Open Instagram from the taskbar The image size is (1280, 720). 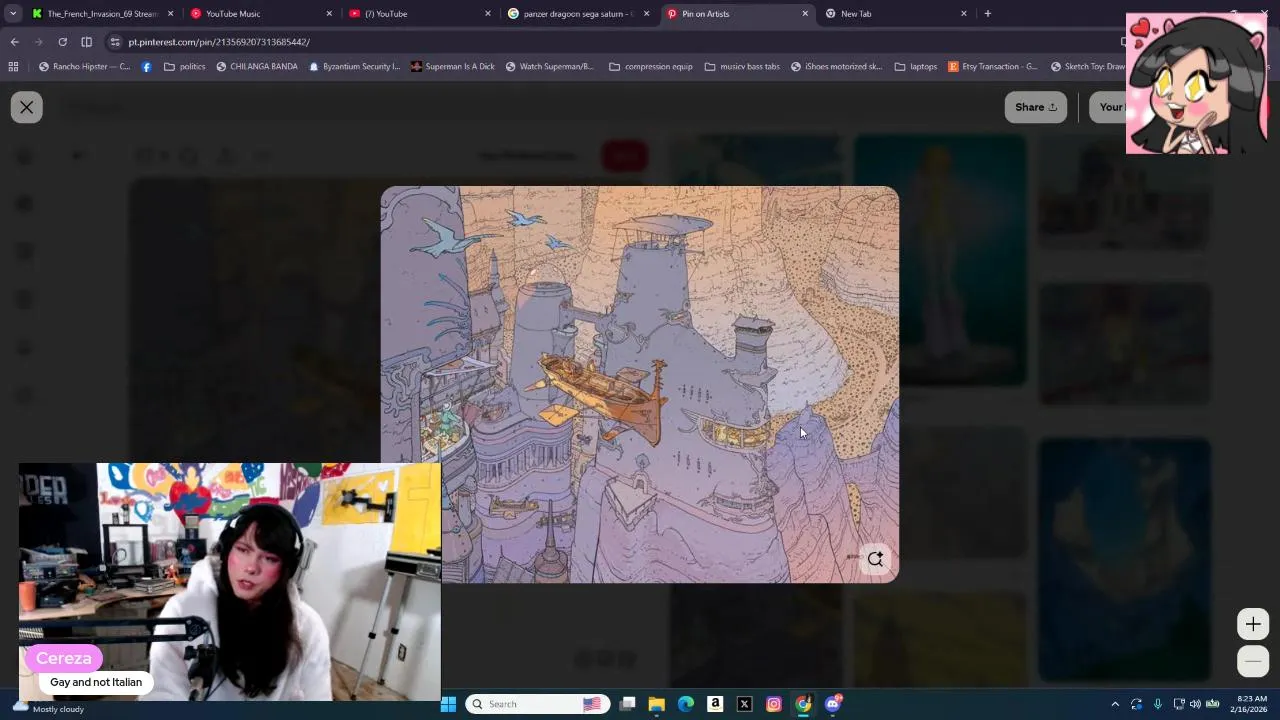(x=774, y=704)
